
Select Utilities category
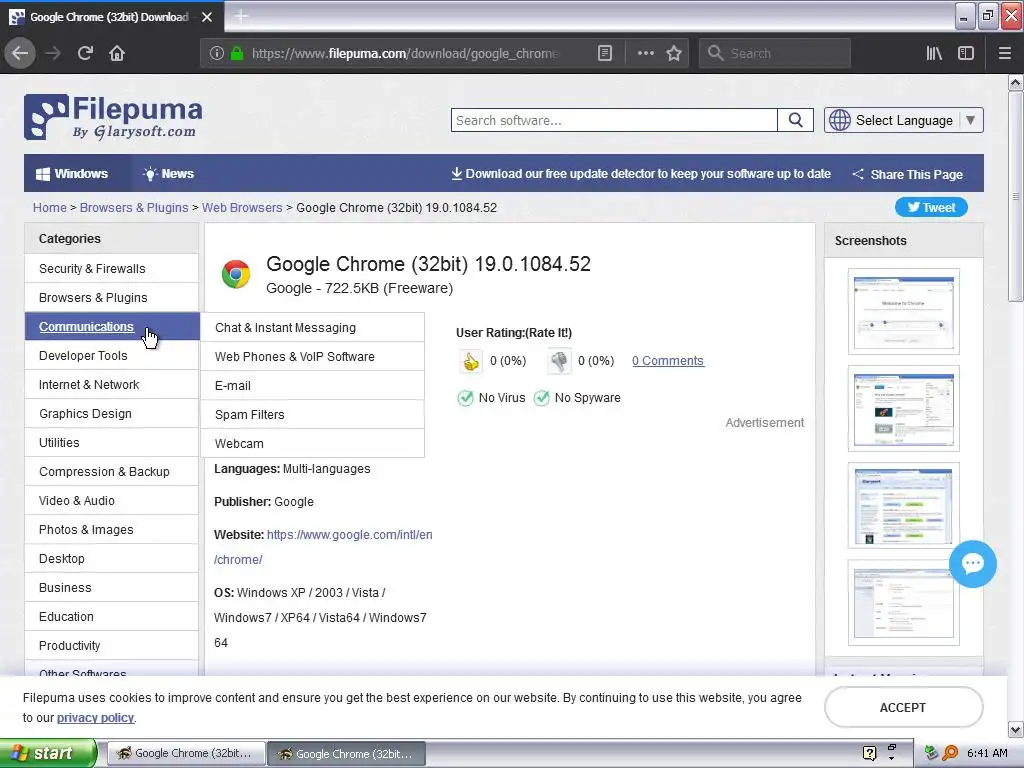(112, 443)
